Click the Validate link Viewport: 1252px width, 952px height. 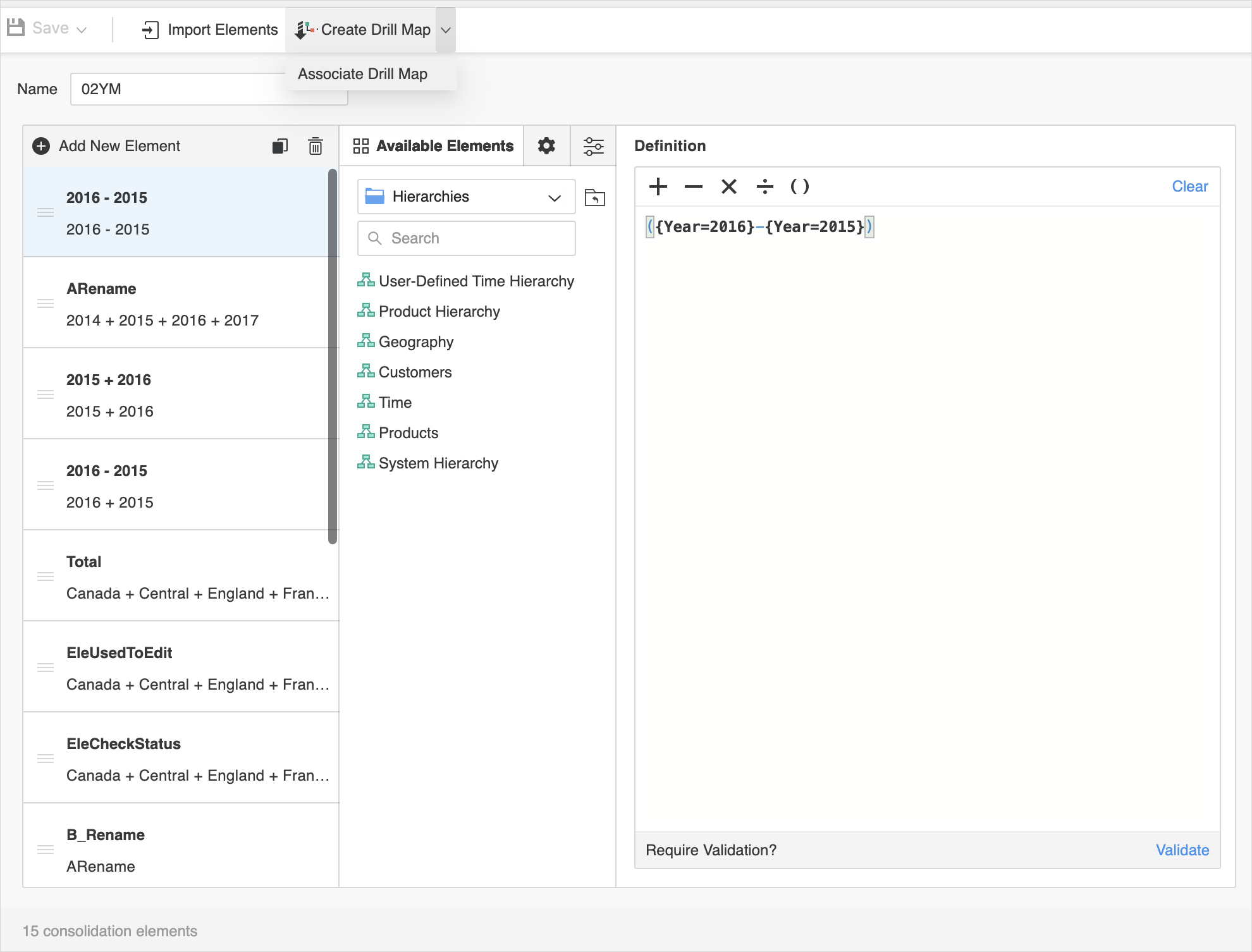point(1182,850)
